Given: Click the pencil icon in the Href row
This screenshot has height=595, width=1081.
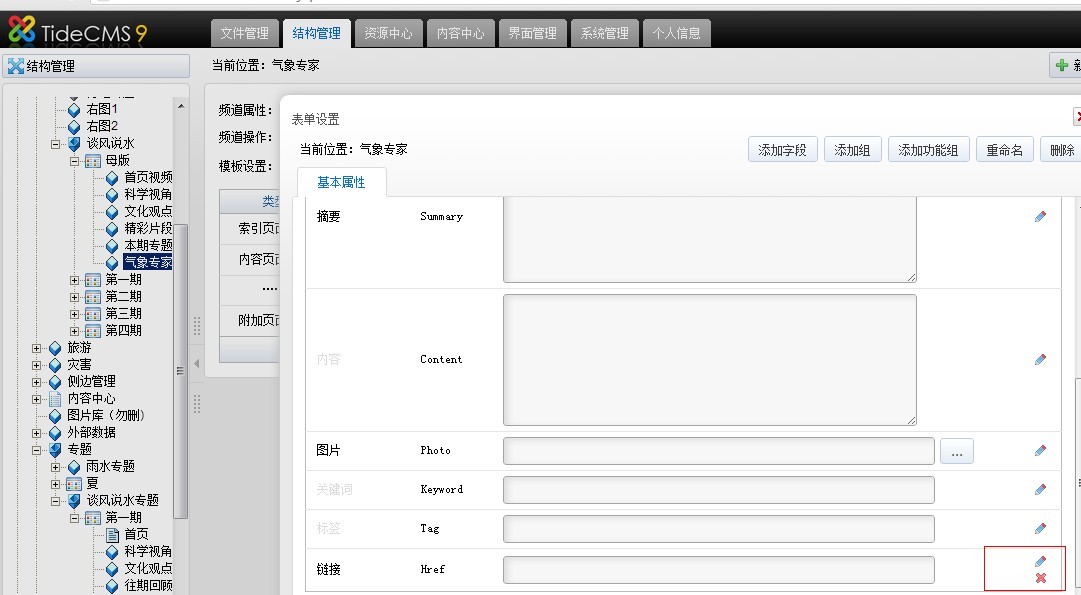Looking at the screenshot, I should (1040, 562).
